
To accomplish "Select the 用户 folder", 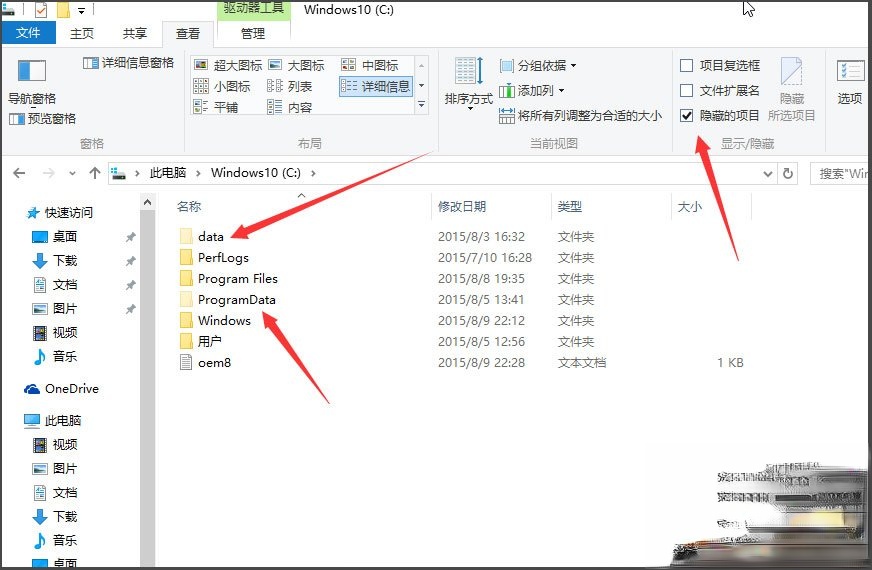I will [x=210, y=341].
